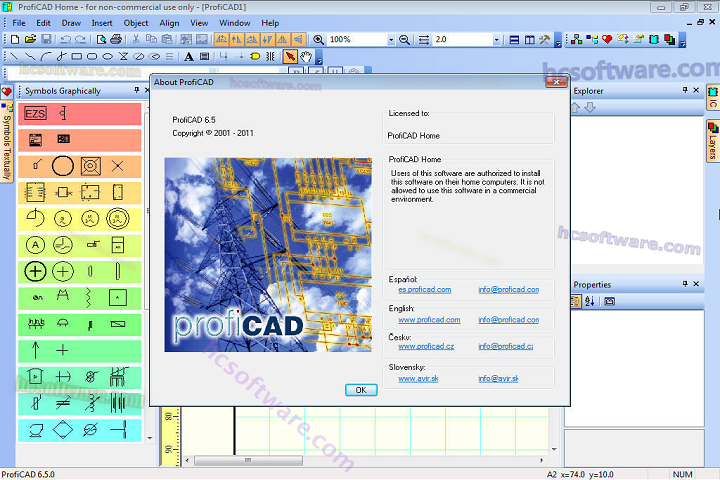The image size is (720, 480).
Task: Open the Help menu
Action: pyautogui.click(x=270, y=23)
